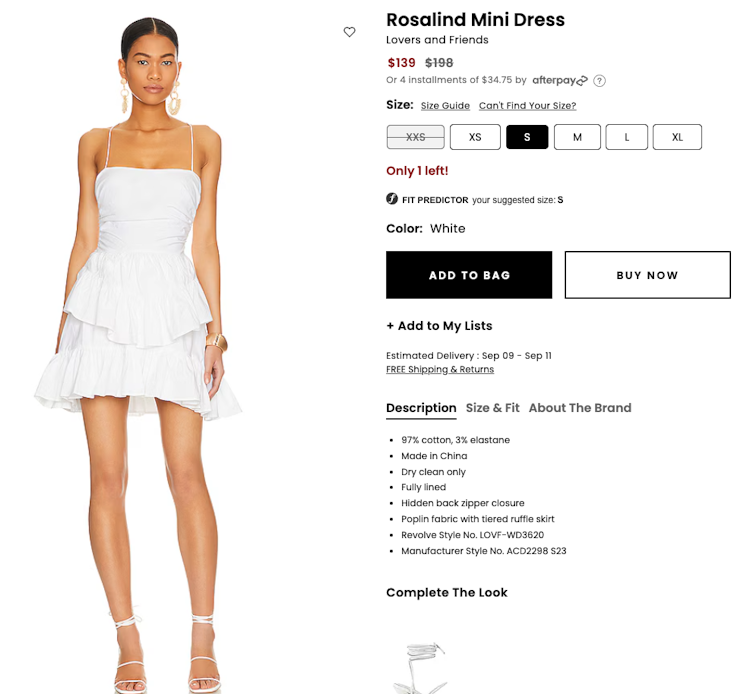Open the Size Guide link

[x=445, y=106]
